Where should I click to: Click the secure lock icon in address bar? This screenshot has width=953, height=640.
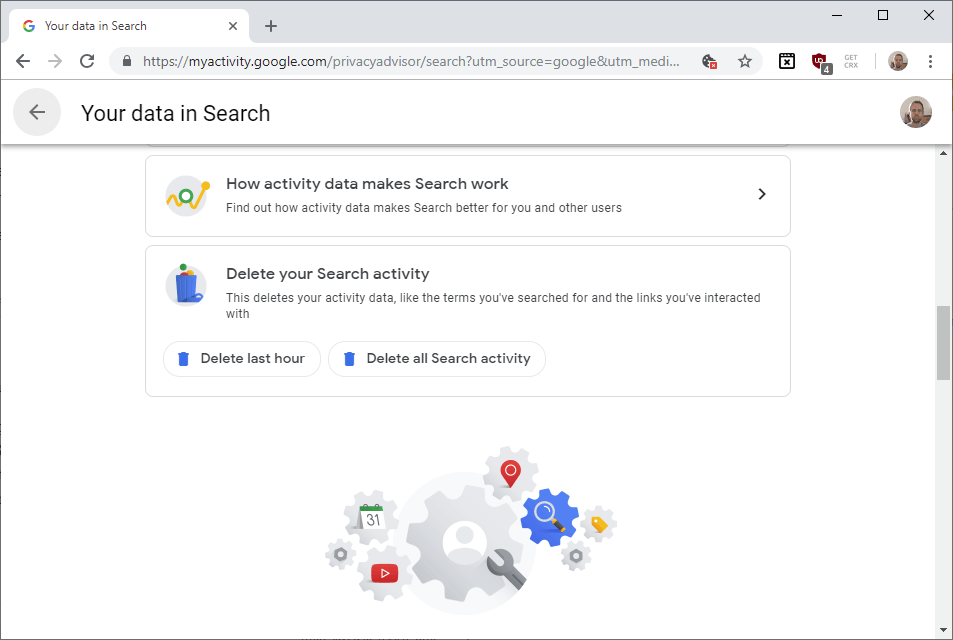pos(126,61)
